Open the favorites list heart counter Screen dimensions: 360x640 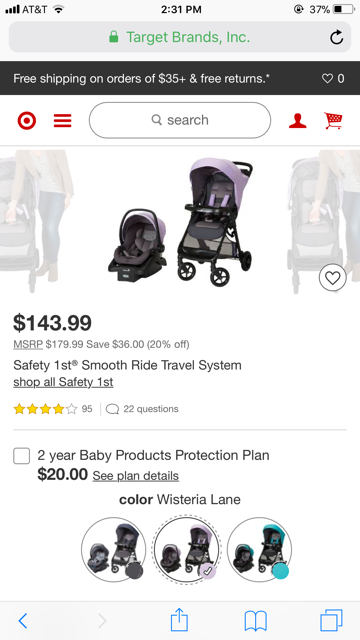click(x=333, y=78)
